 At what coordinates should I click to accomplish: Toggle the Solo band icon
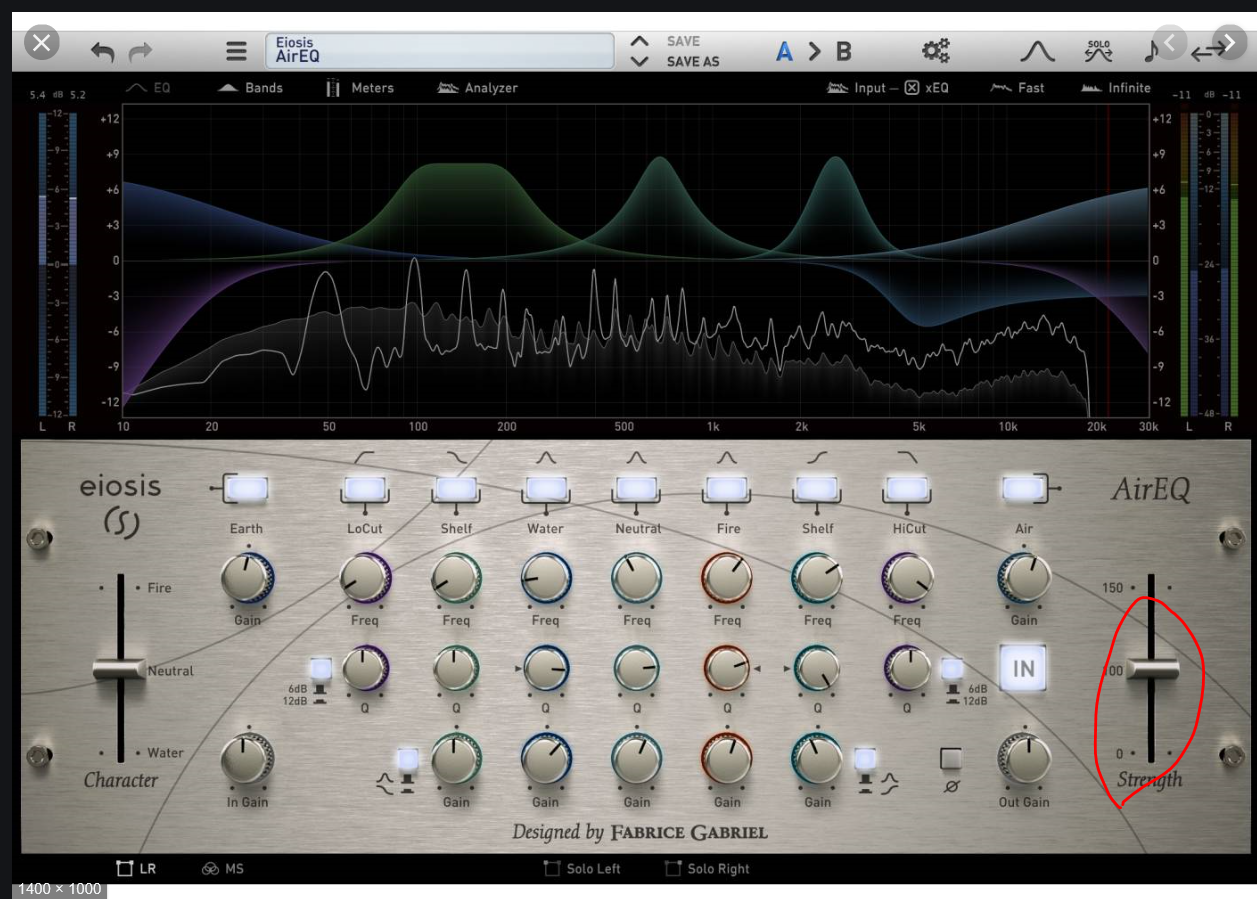pyautogui.click(x=1099, y=51)
